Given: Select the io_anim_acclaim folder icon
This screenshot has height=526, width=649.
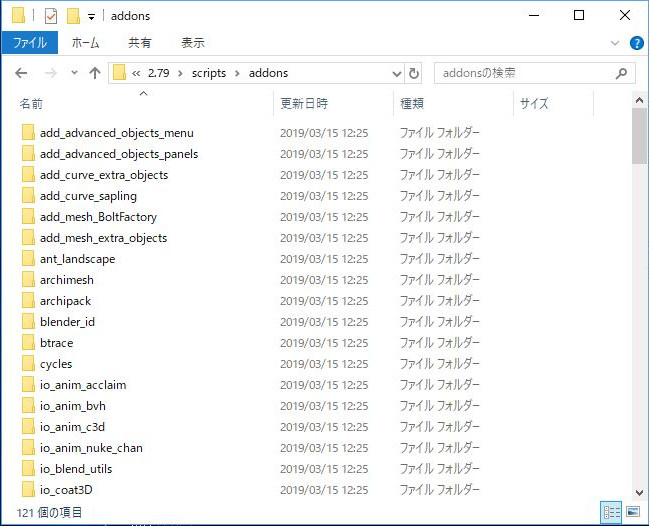Looking at the screenshot, I should tap(28, 385).
